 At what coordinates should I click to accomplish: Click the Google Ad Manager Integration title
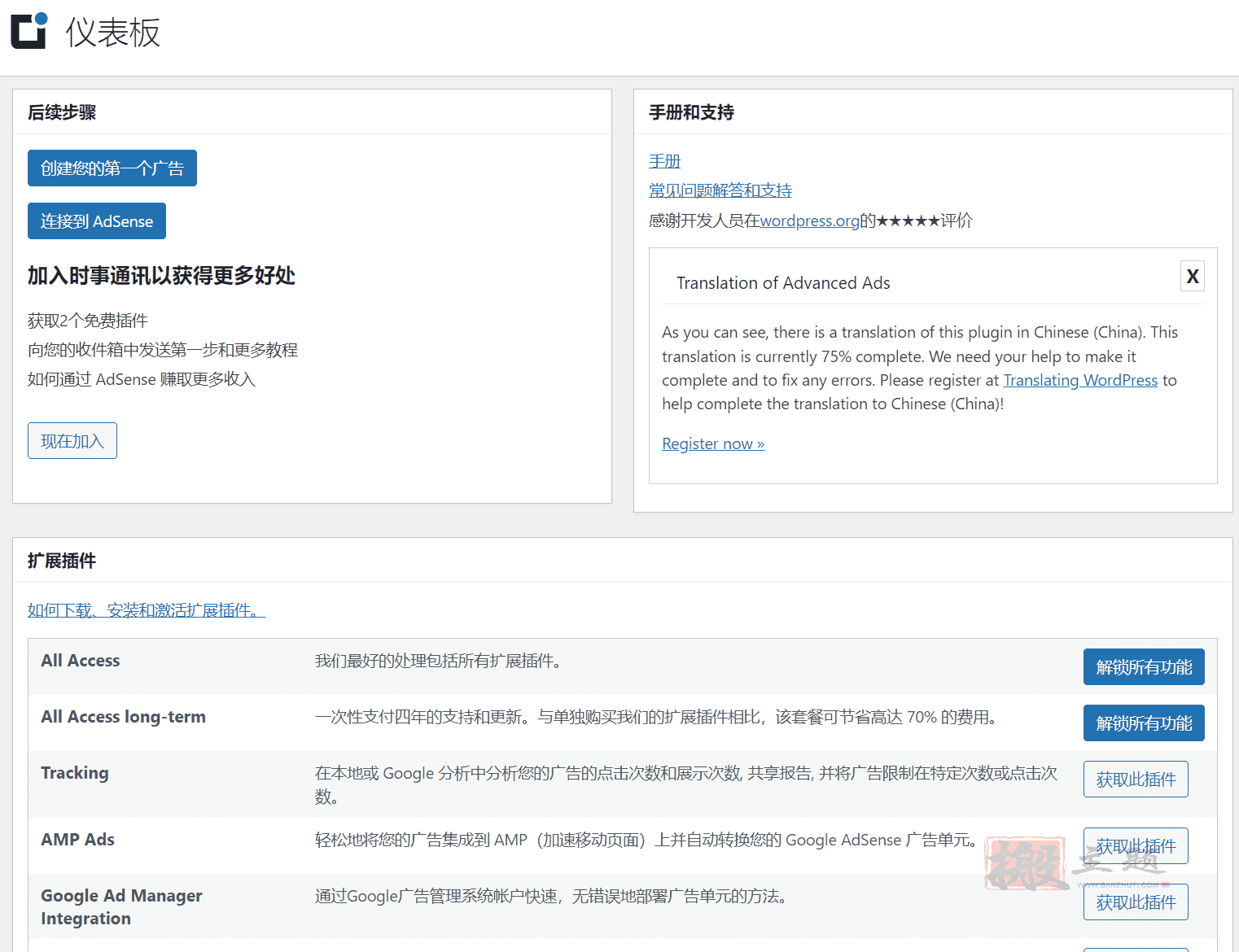pyautogui.click(x=121, y=906)
